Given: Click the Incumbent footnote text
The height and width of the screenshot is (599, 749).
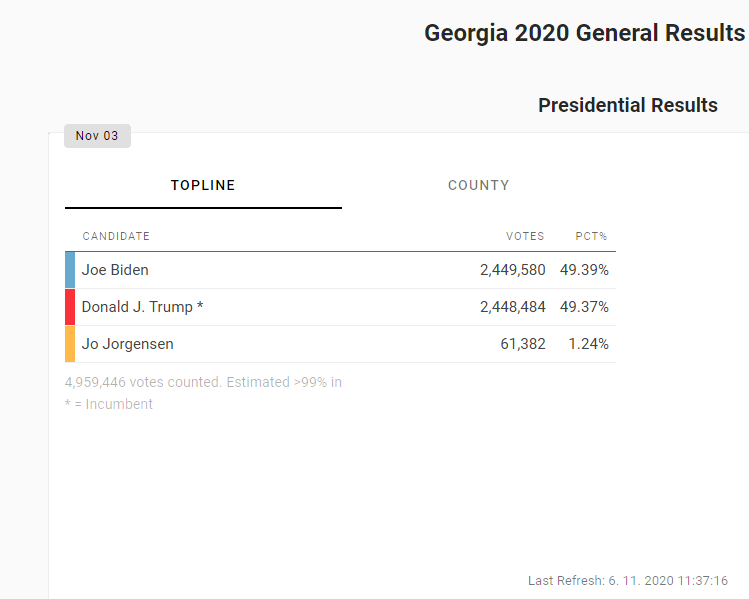Looking at the screenshot, I should [x=109, y=404].
